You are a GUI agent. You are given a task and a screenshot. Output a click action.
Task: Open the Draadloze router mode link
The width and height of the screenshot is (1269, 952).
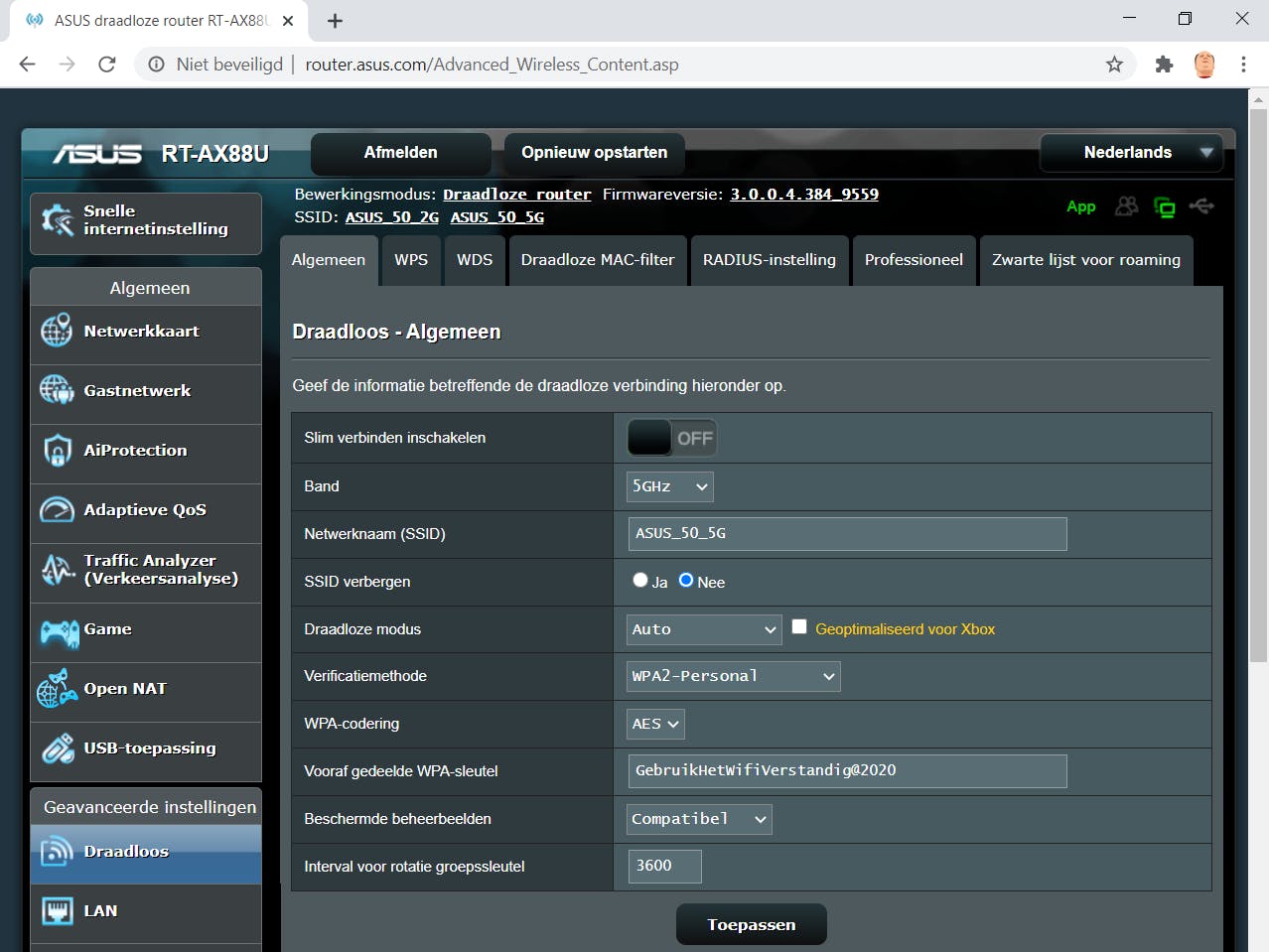tap(516, 195)
